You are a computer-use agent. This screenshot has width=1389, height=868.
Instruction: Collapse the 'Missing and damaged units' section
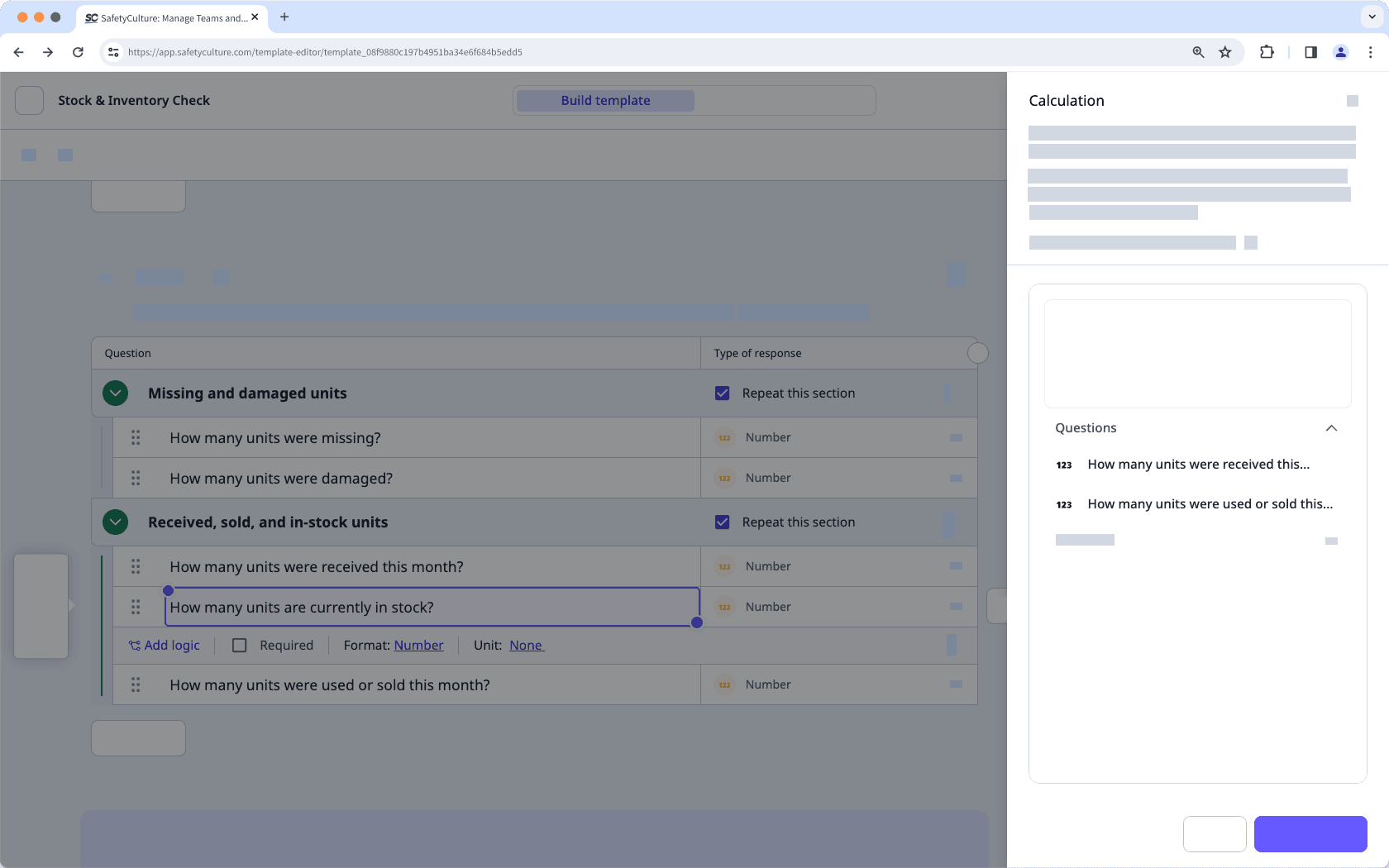tap(115, 393)
